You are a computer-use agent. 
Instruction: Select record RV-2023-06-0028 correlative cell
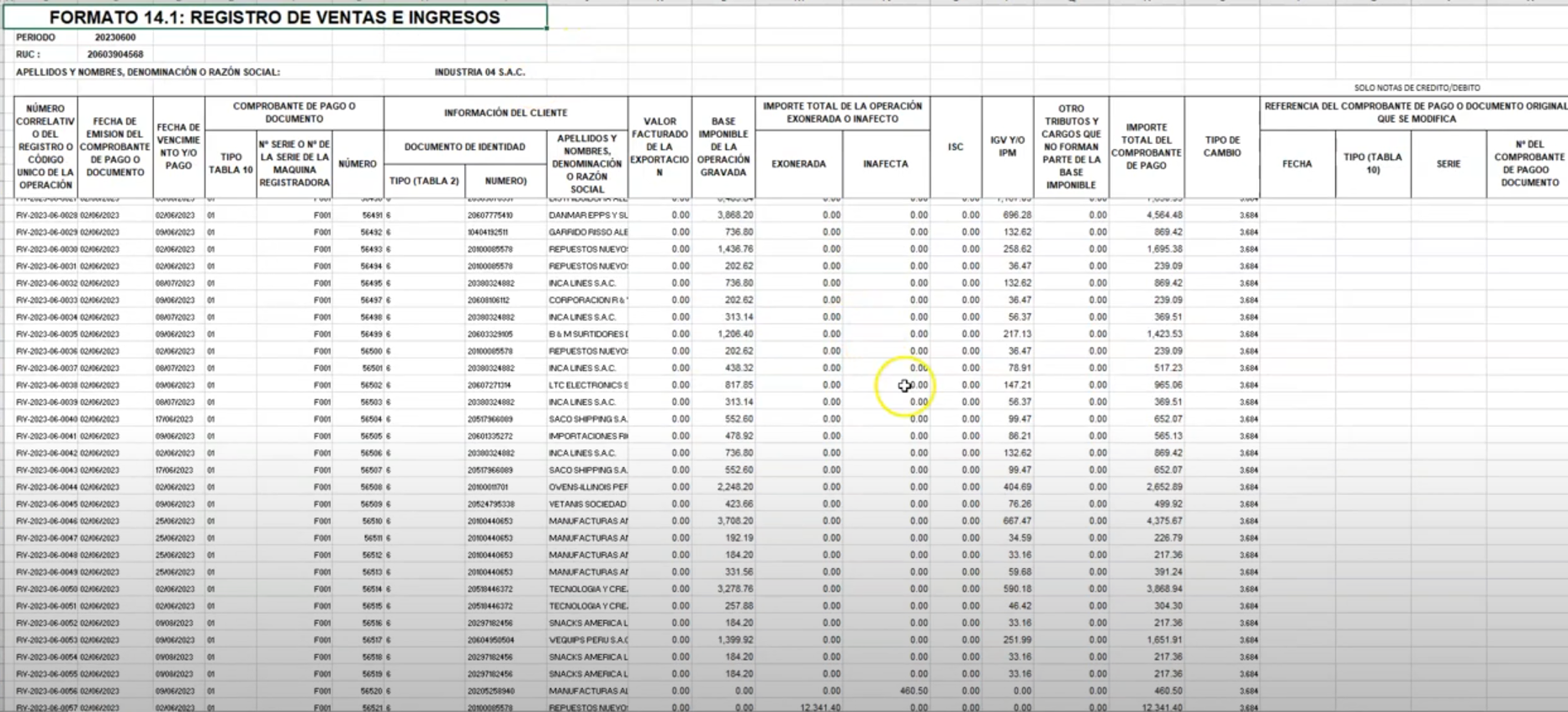point(46,215)
